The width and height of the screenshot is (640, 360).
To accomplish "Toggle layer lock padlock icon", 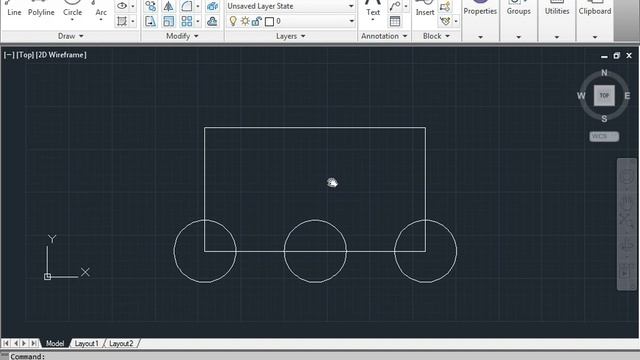I will [256, 21].
